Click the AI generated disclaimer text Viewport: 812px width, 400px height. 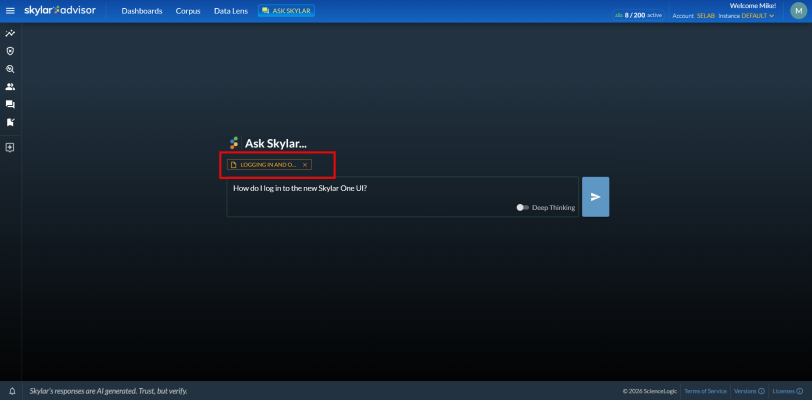click(108, 391)
